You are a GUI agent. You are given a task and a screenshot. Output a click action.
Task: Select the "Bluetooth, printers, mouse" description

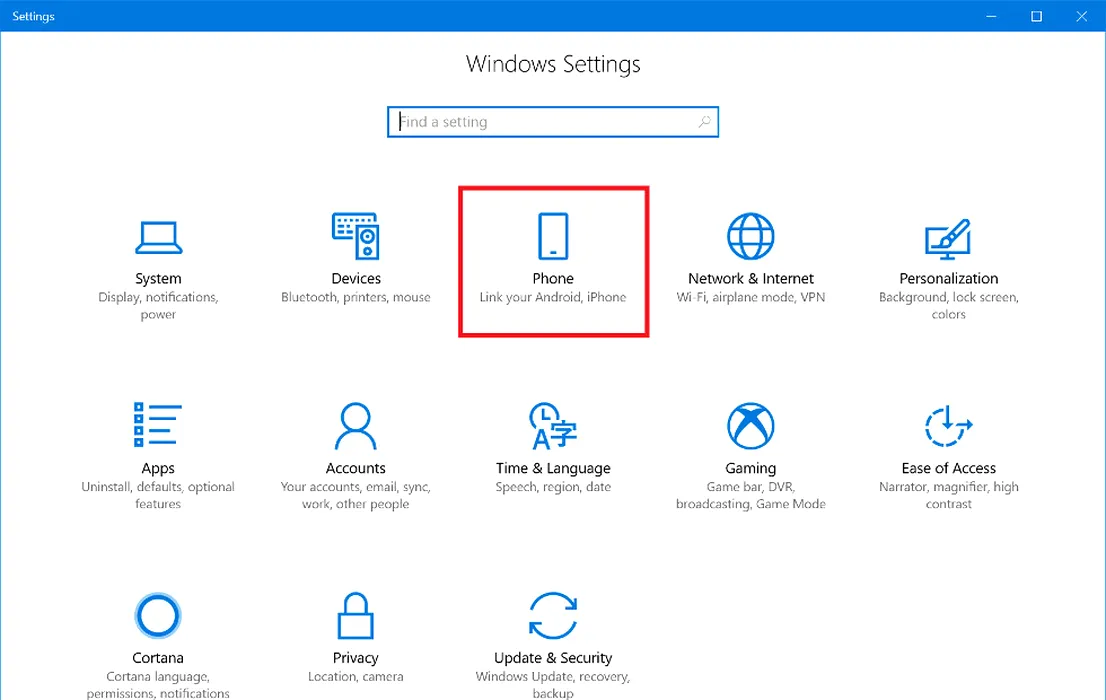pos(356,297)
